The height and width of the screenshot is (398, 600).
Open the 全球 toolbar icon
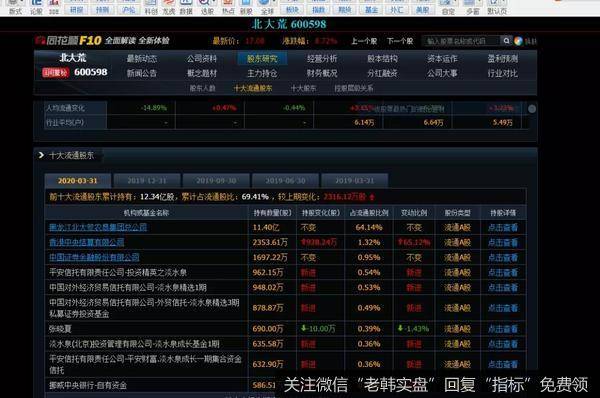(267, 7)
